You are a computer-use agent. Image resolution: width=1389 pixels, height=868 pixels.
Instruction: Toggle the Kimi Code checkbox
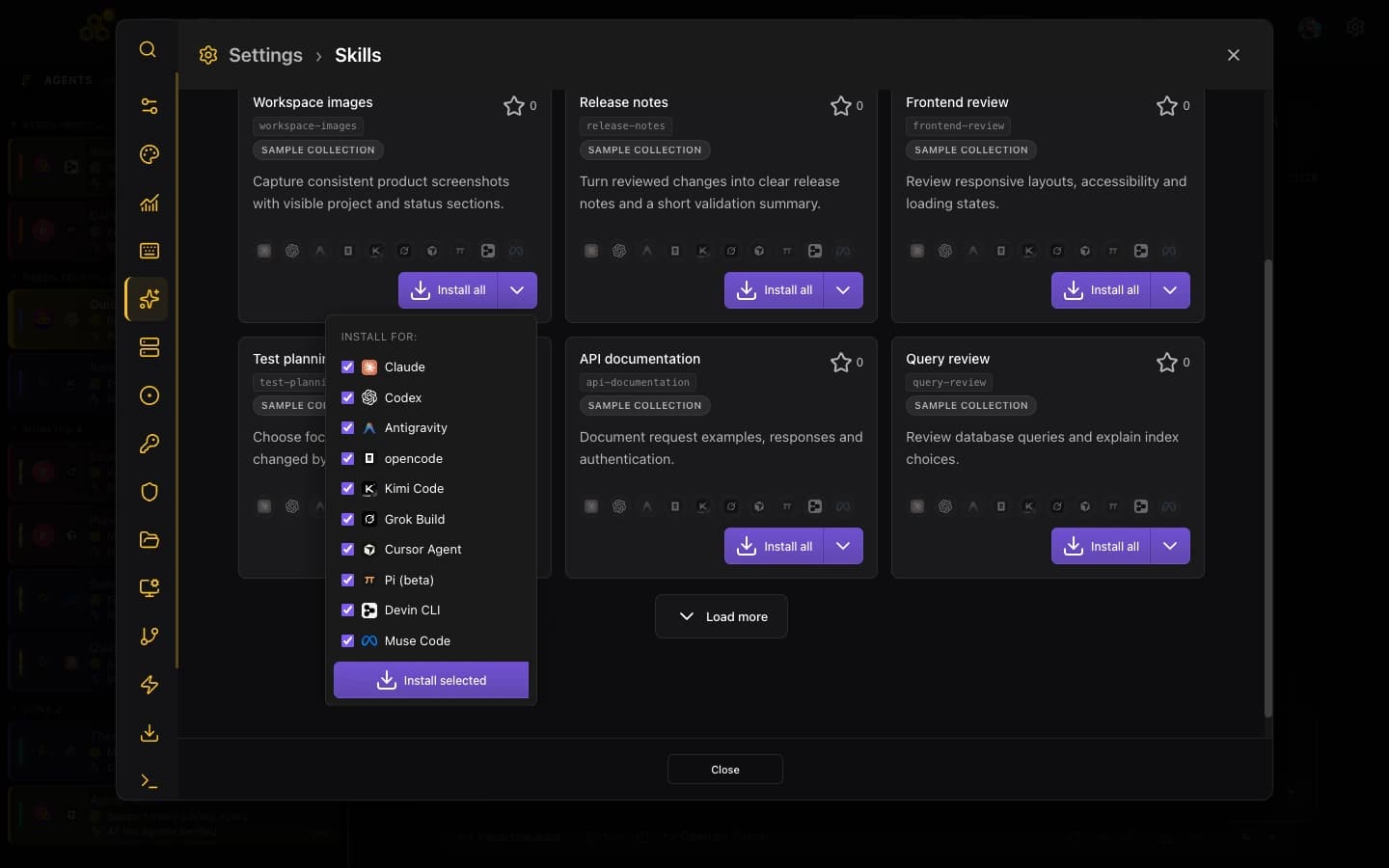coord(347,488)
